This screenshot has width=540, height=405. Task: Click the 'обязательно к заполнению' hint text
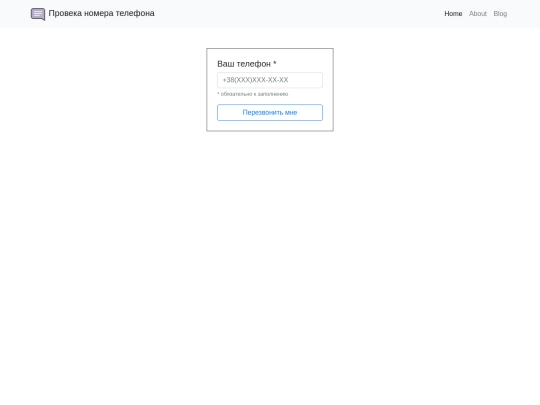tap(253, 94)
